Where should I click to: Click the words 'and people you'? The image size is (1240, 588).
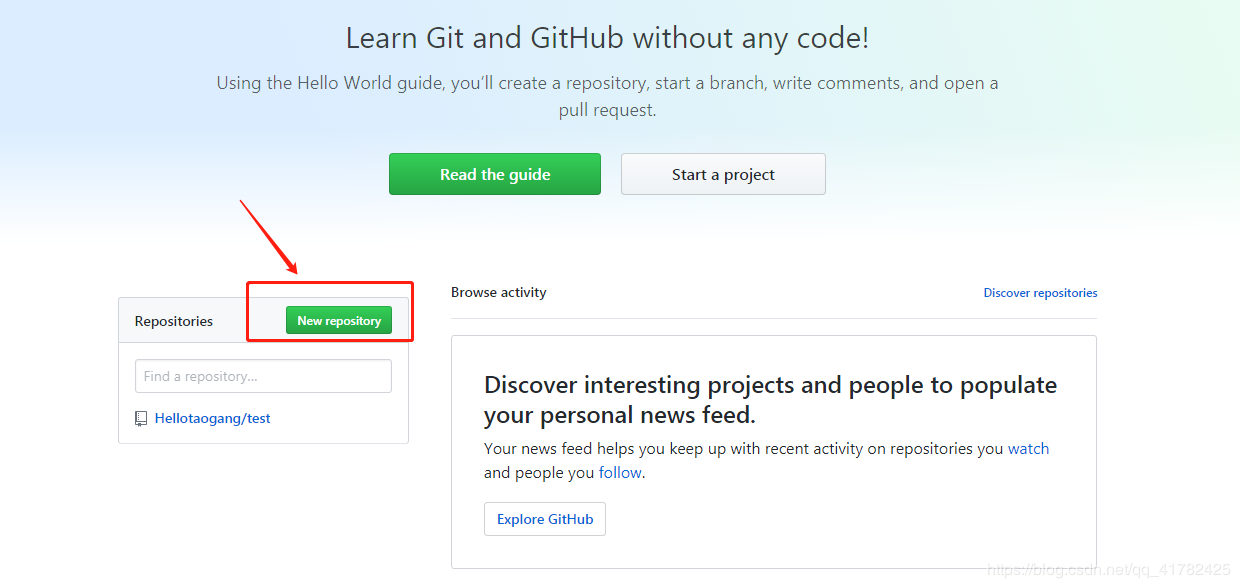(539, 472)
